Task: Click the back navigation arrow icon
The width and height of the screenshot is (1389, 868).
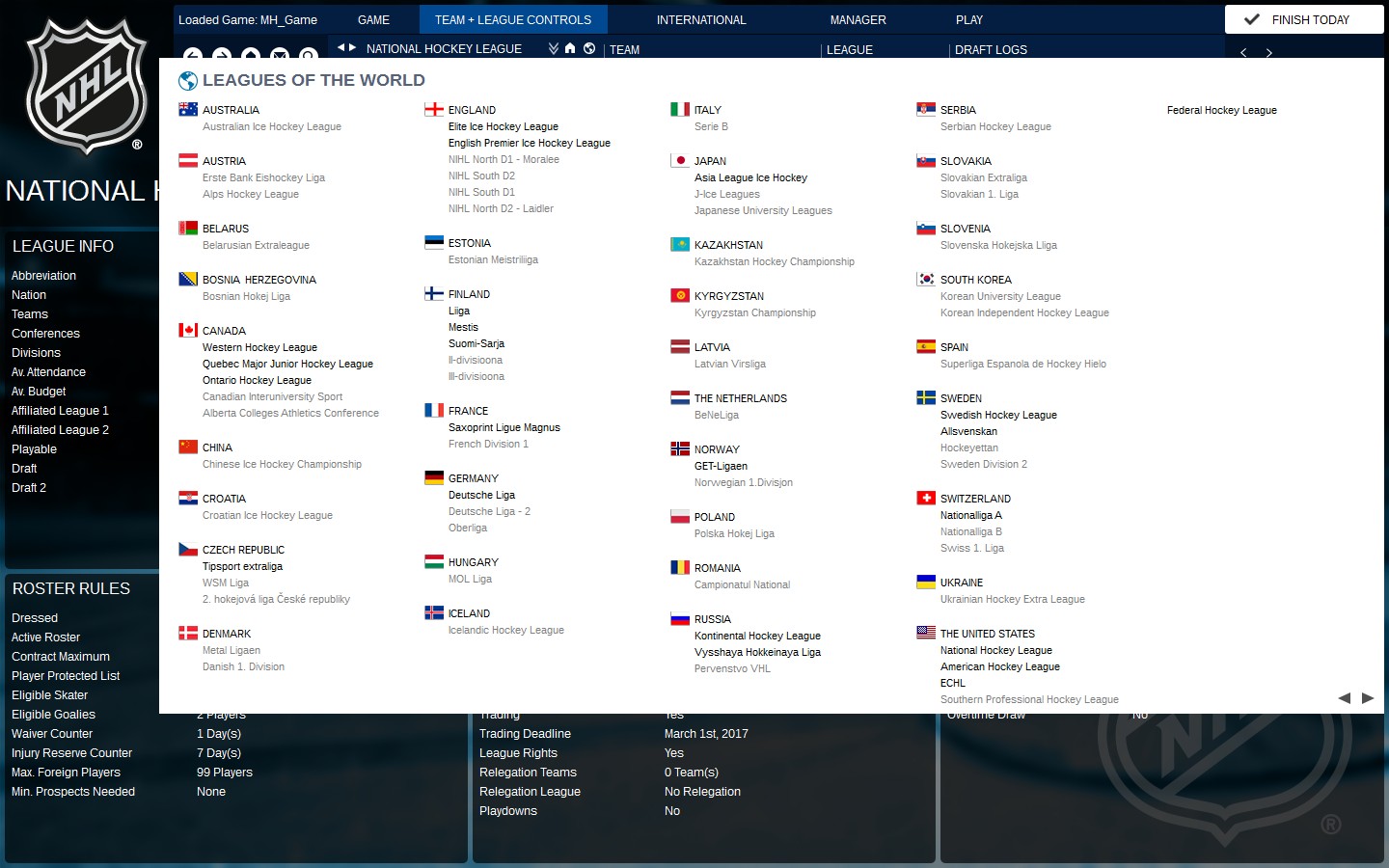Action: (x=192, y=54)
